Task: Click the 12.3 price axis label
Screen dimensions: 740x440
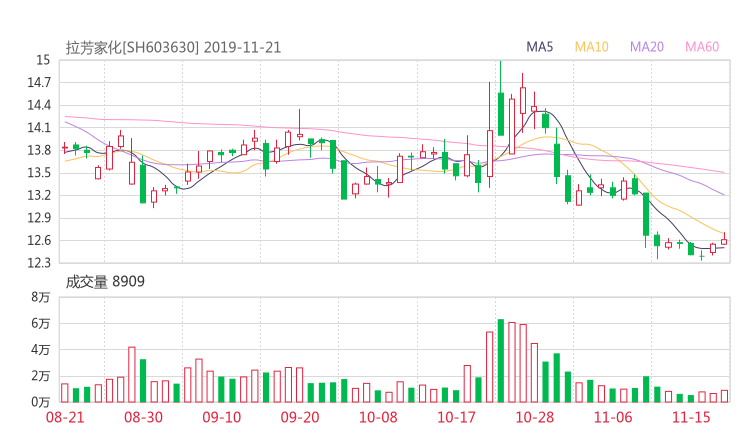Action: (39, 262)
